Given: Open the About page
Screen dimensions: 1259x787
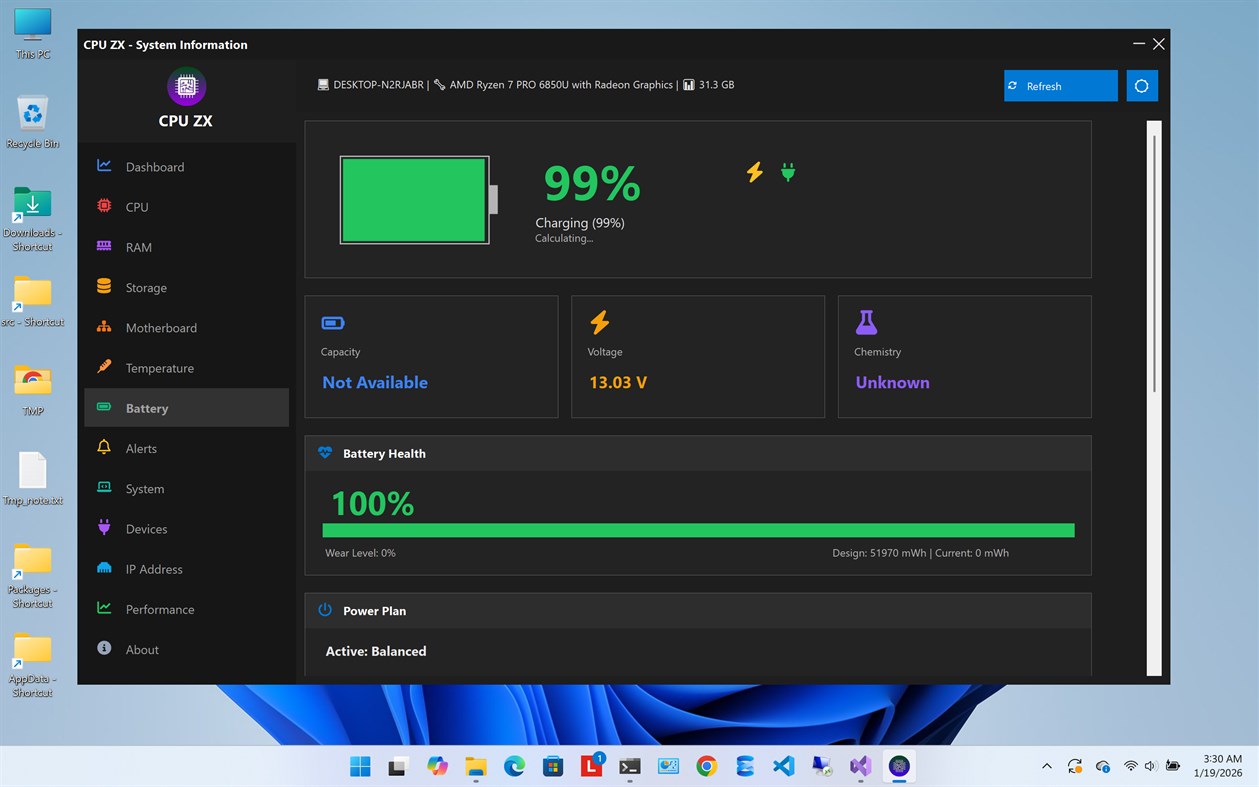Looking at the screenshot, I should tap(141, 649).
